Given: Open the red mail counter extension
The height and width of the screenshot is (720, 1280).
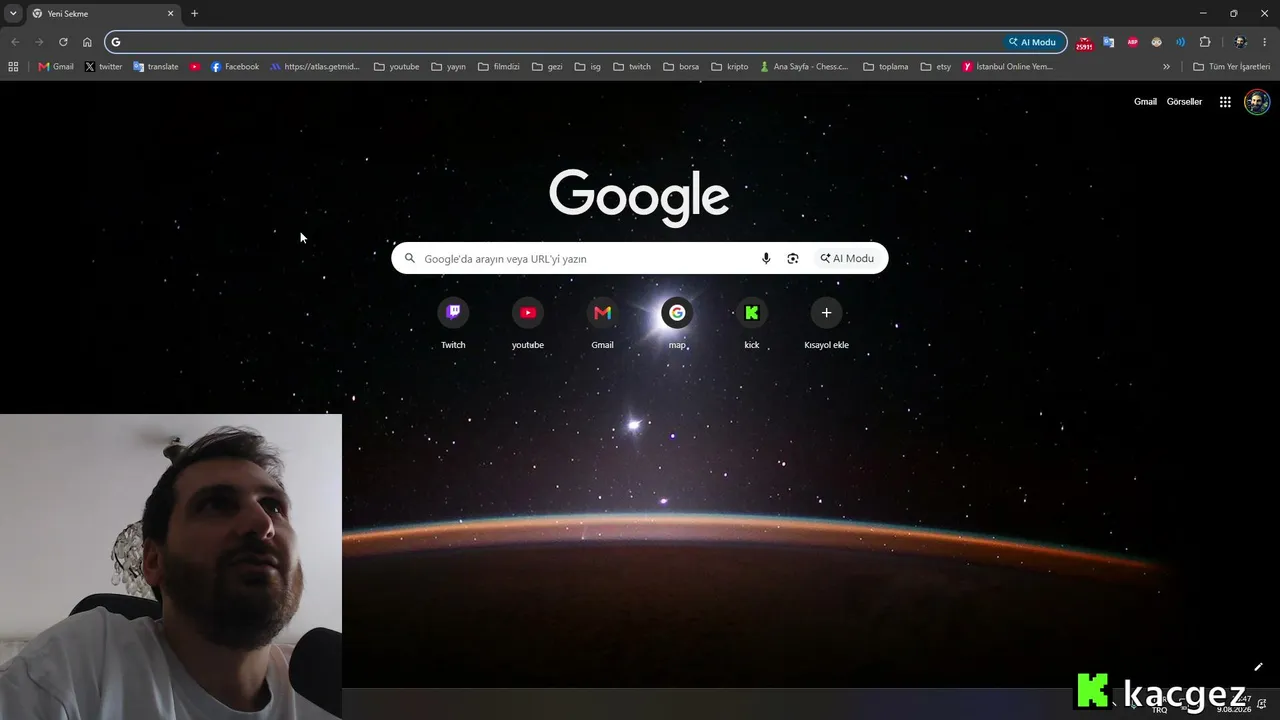Looking at the screenshot, I should coord(1084,43).
